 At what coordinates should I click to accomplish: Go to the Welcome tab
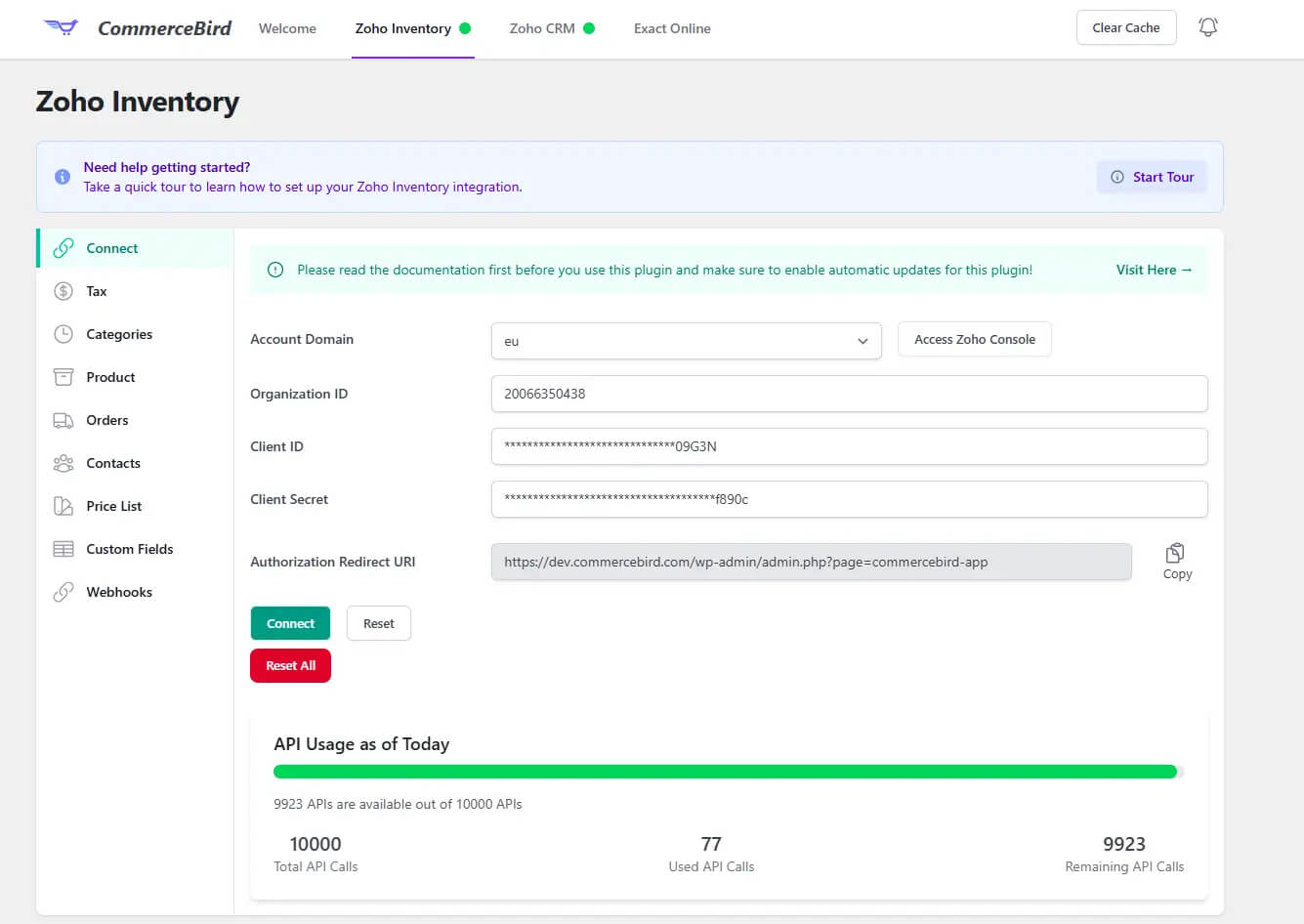[x=287, y=28]
